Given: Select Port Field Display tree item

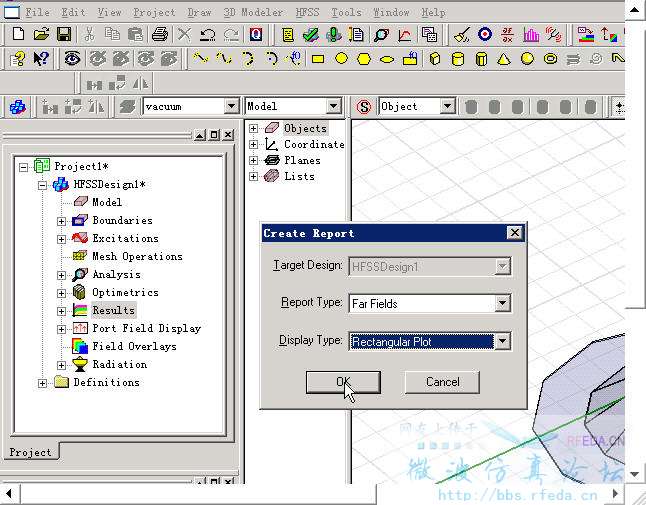Looking at the screenshot, I should coord(146,328).
